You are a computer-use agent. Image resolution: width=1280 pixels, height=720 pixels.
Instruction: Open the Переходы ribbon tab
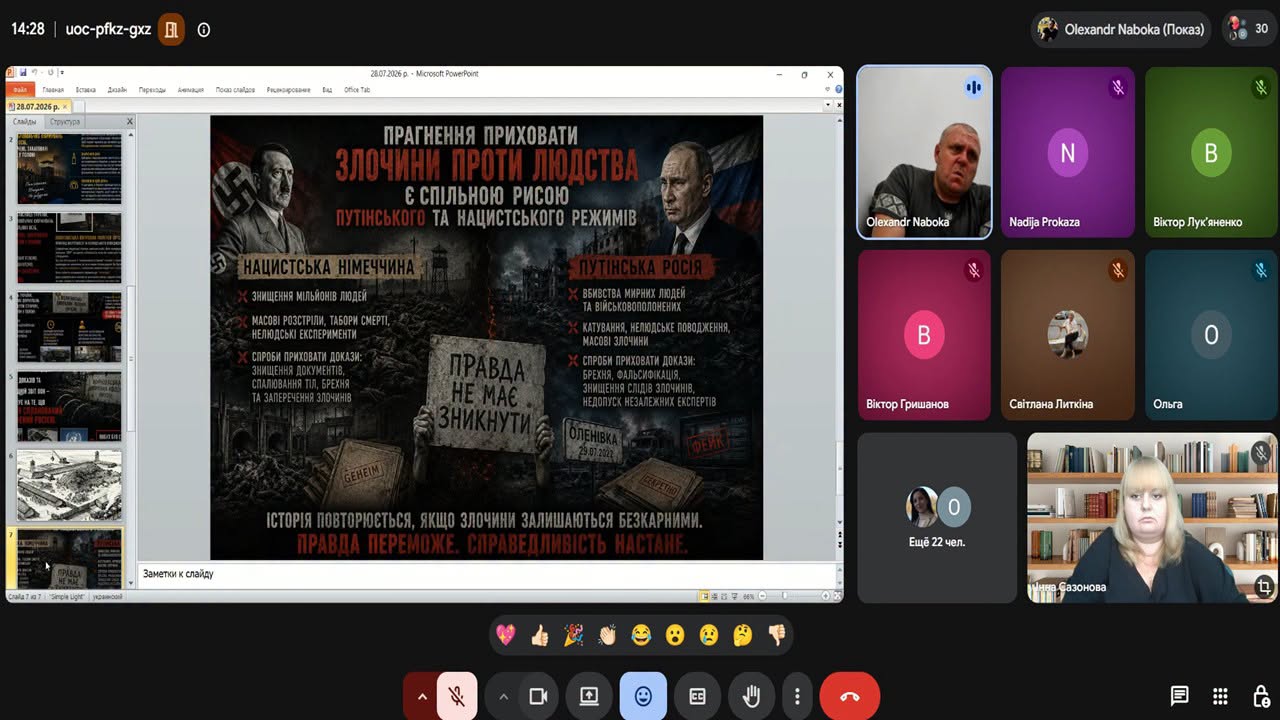(x=152, y=90)
